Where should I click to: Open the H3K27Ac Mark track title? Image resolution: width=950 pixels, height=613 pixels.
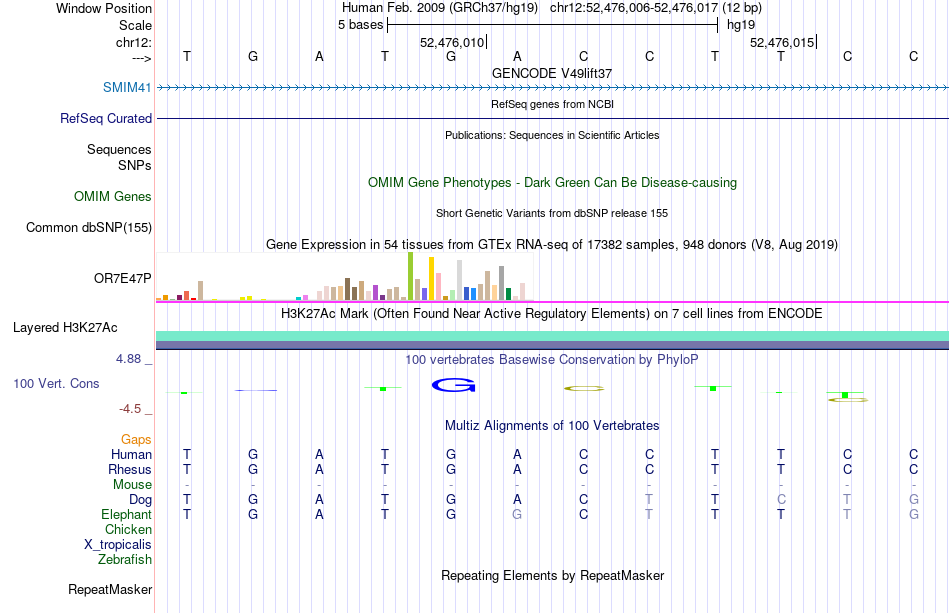pos(552,313)
